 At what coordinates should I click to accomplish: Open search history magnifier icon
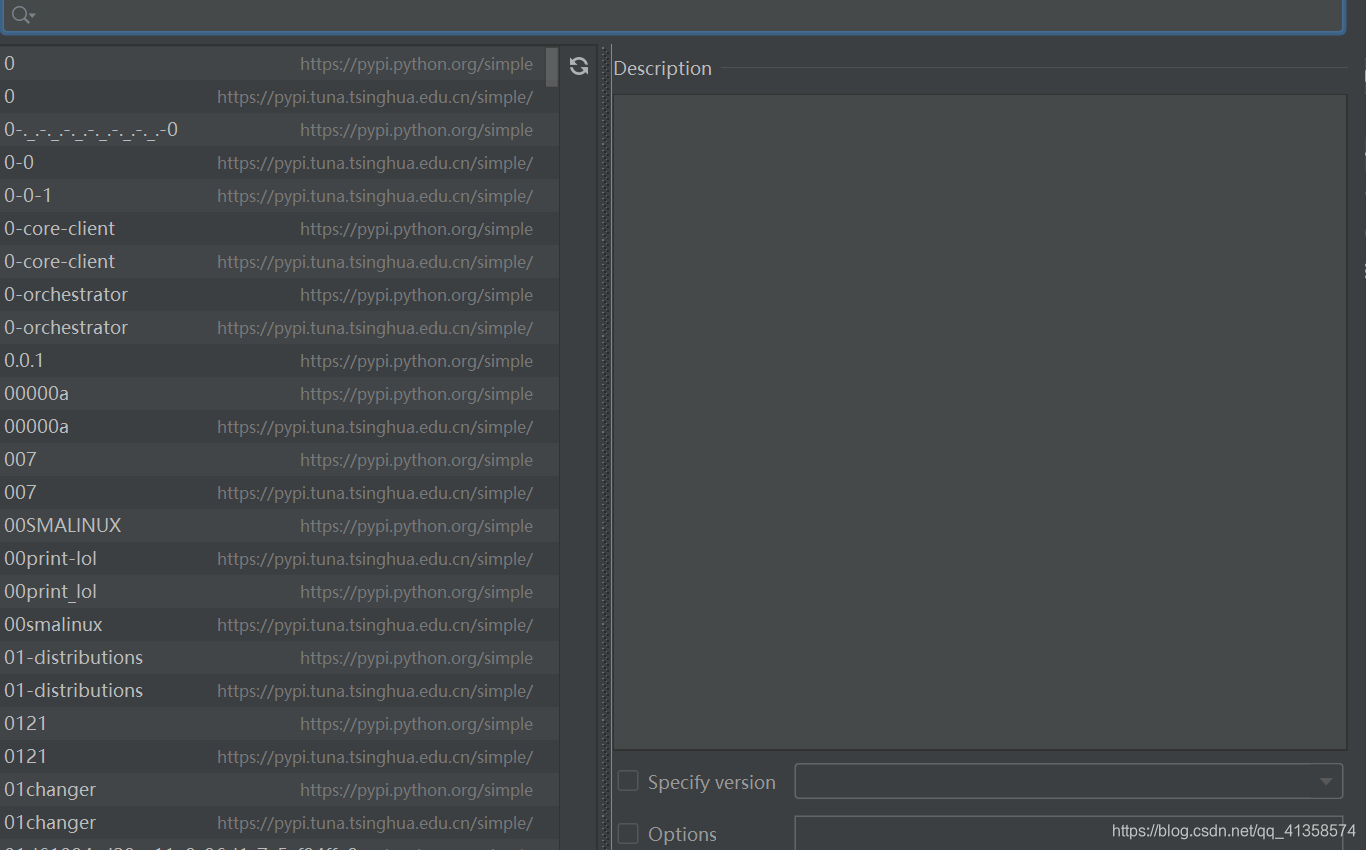tap(23, 15)
